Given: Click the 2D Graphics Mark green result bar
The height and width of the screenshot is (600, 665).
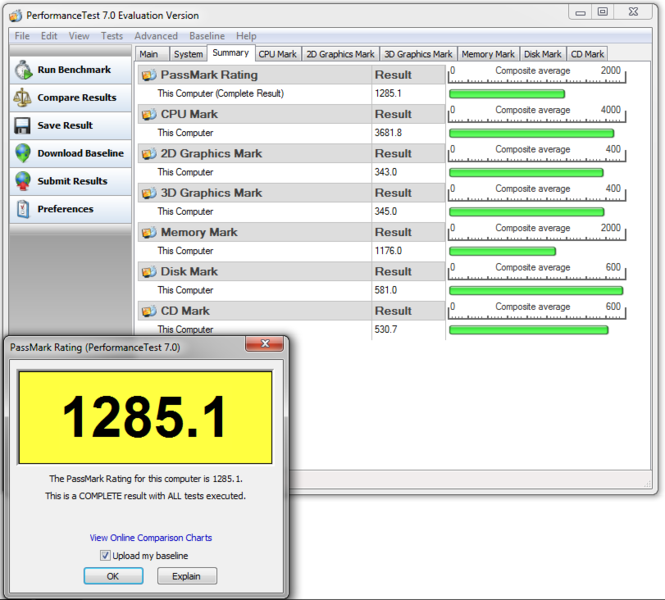Looking at the screenshot, I should (526, 173).
